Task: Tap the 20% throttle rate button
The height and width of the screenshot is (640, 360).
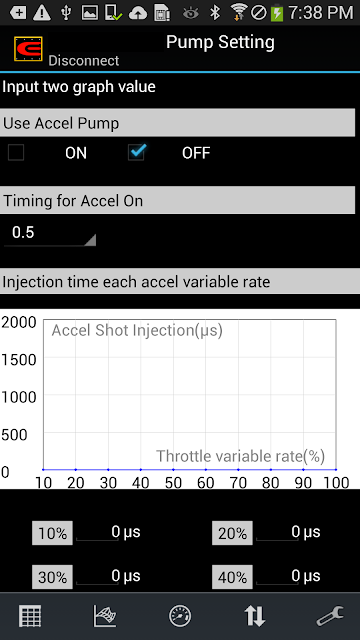Action: 232,533
